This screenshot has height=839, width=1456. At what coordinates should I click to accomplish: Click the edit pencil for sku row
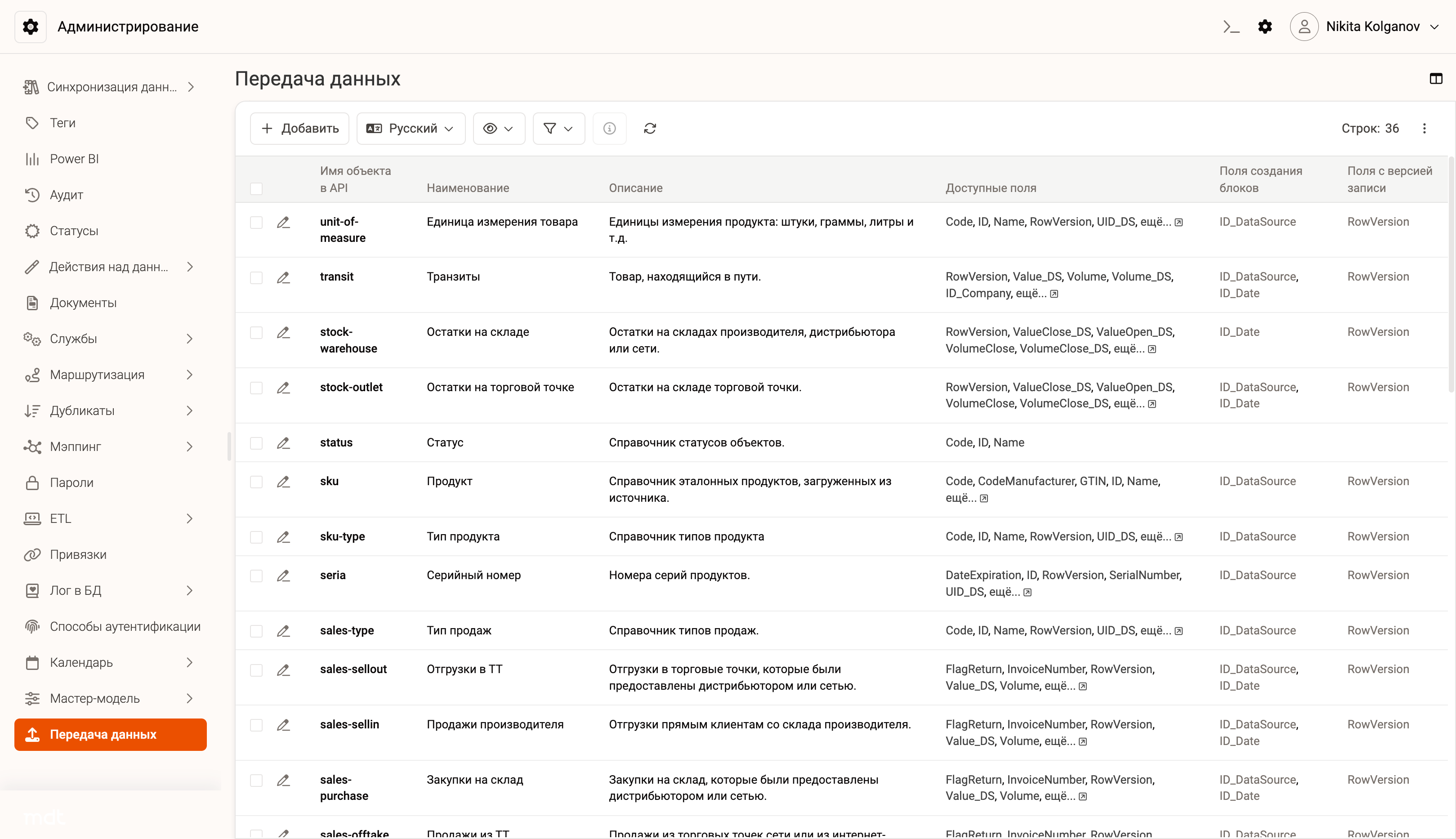pyautogui.click(x=283, y=482)
